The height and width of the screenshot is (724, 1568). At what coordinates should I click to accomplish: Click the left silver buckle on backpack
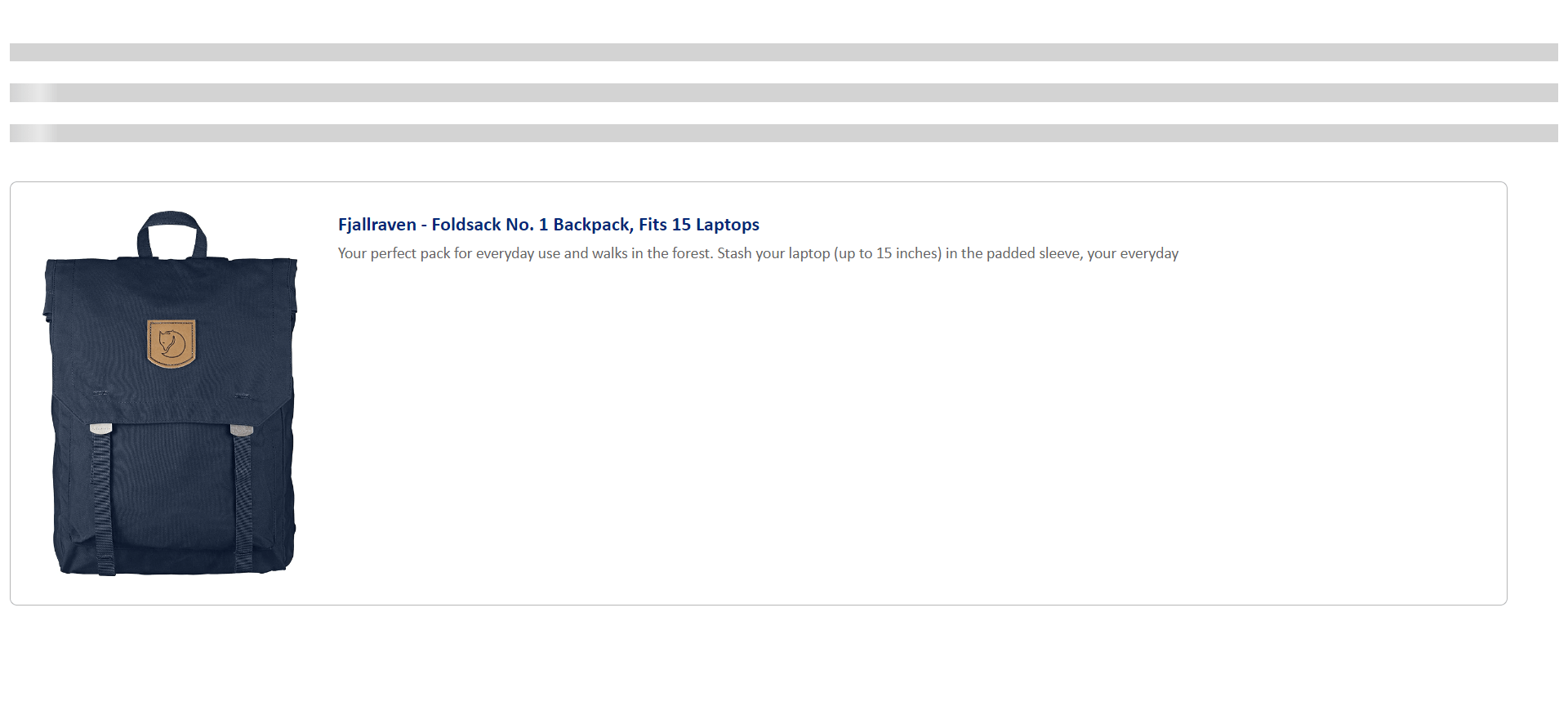pos(101,428)
